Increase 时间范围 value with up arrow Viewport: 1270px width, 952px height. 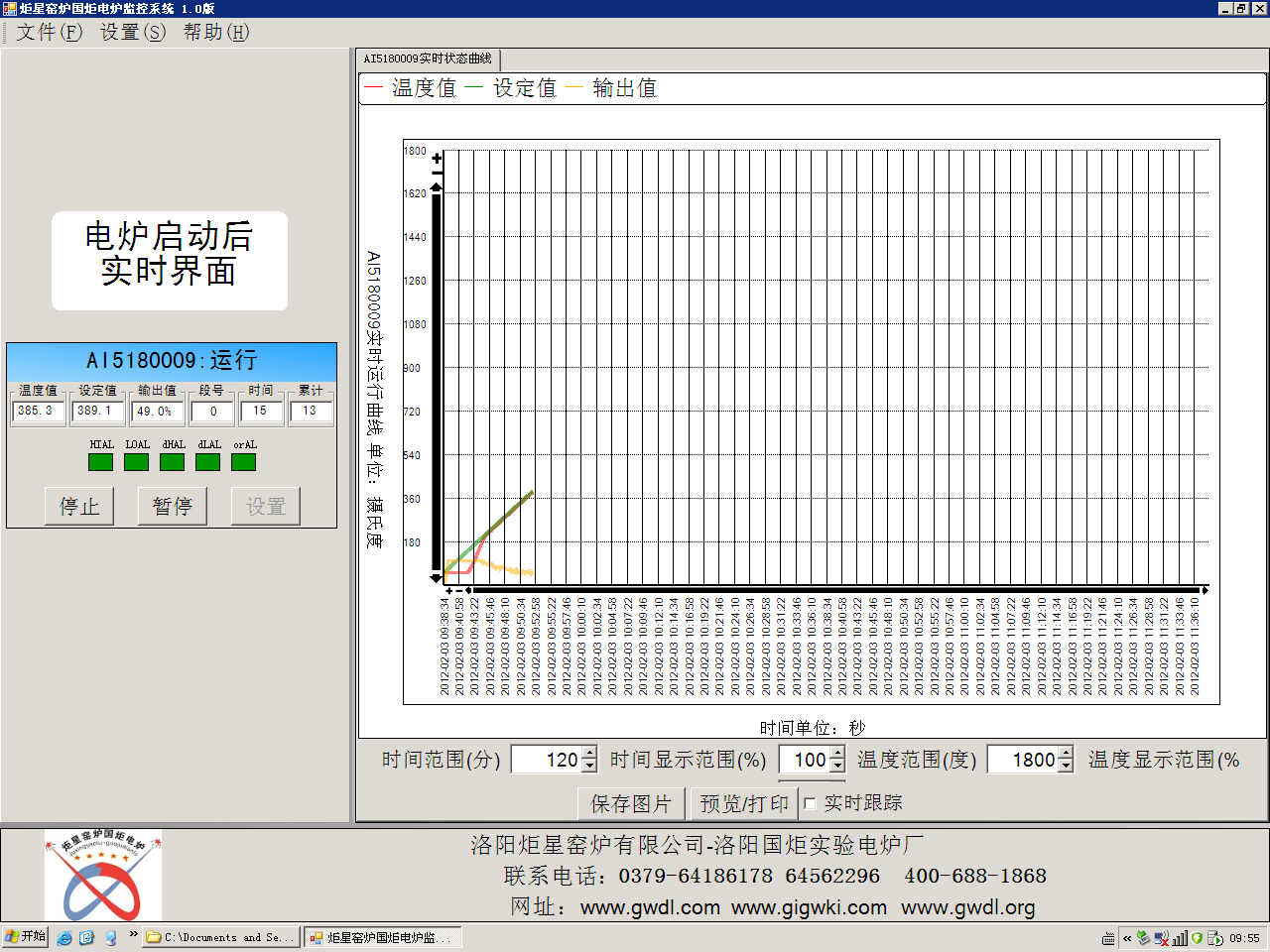[x=589, y=754]
